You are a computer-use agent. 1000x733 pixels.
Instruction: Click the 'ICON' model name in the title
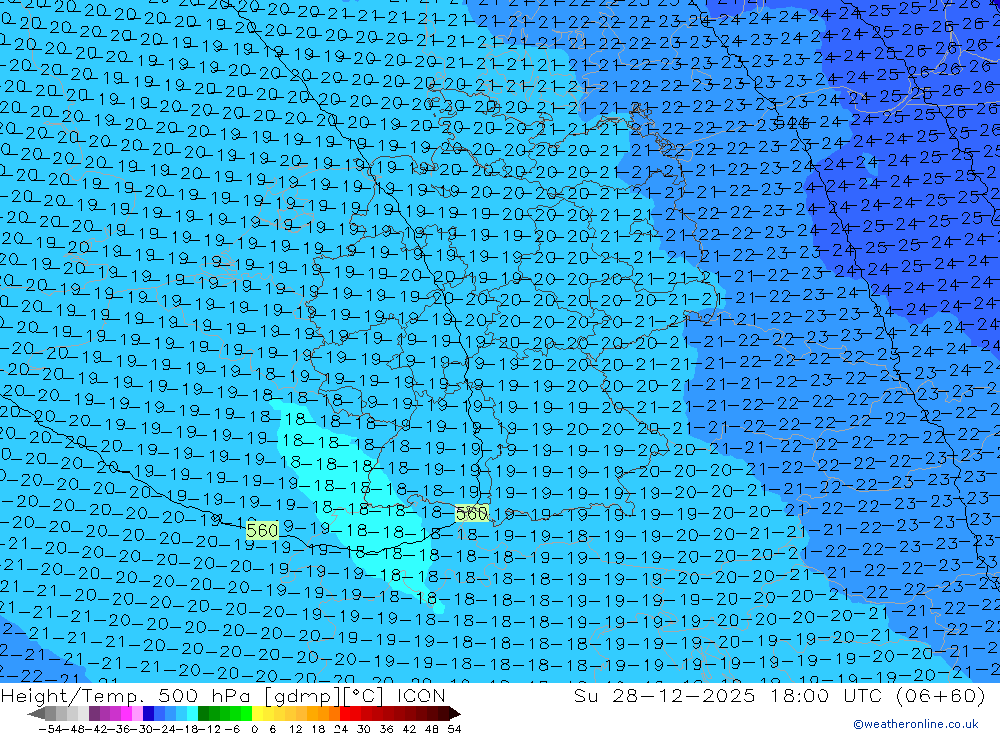point(420,695)
